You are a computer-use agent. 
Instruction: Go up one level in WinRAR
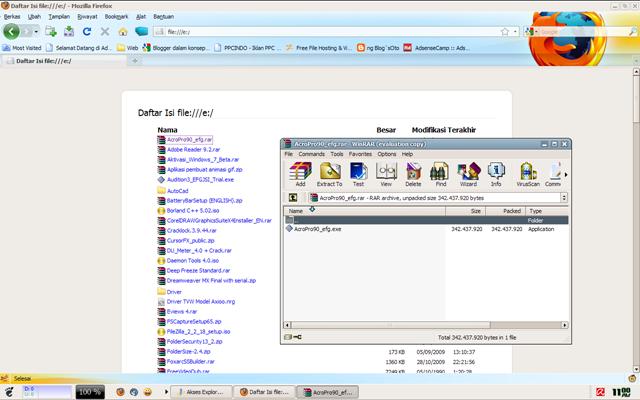[293, 198]
